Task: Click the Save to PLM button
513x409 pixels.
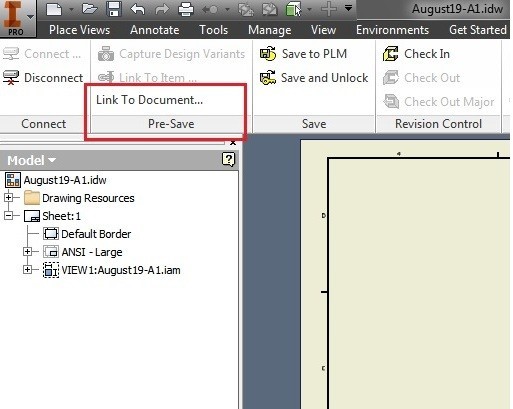Action: [x=303, y=54]
